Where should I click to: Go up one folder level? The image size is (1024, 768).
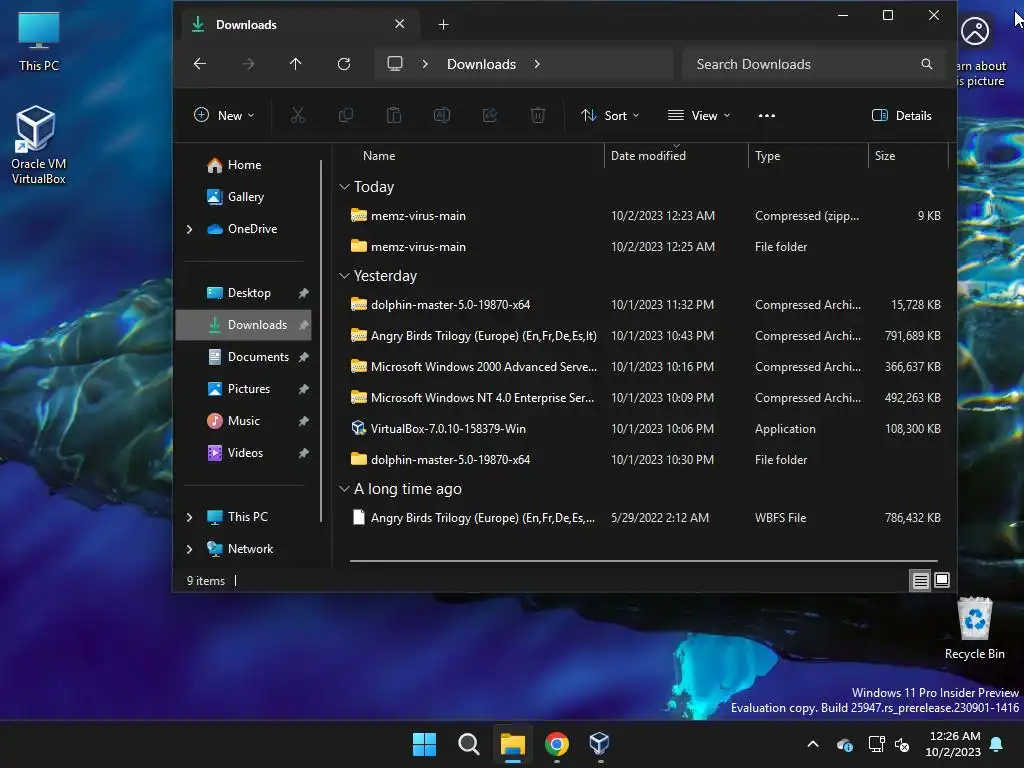pyautogui.click(x=295, y=63)
